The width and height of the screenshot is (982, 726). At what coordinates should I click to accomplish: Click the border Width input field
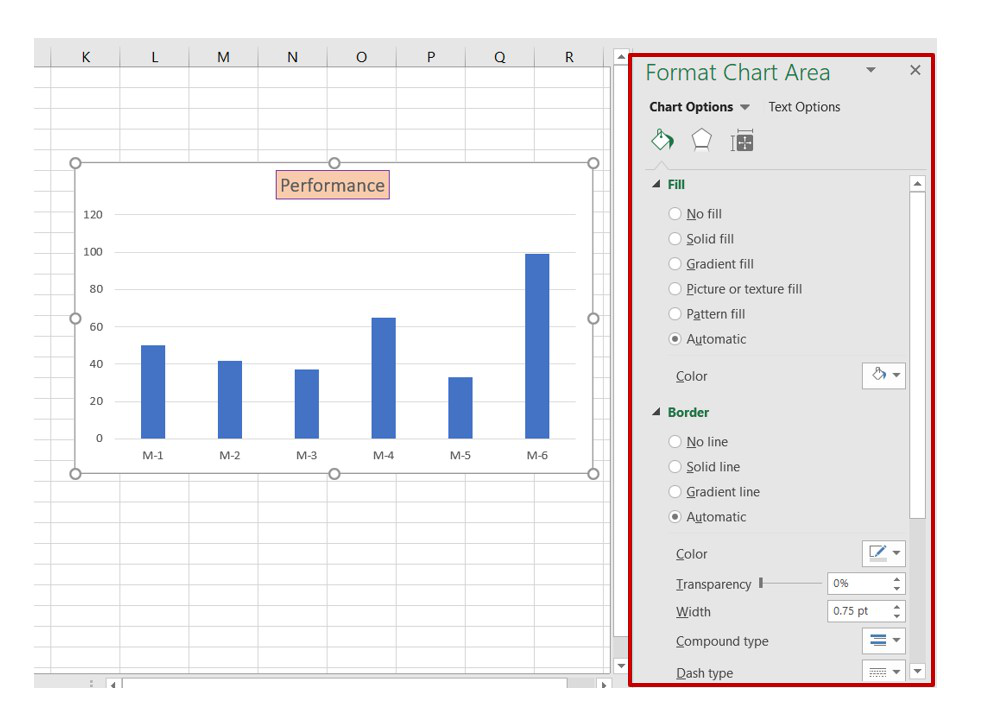(857, 611)
